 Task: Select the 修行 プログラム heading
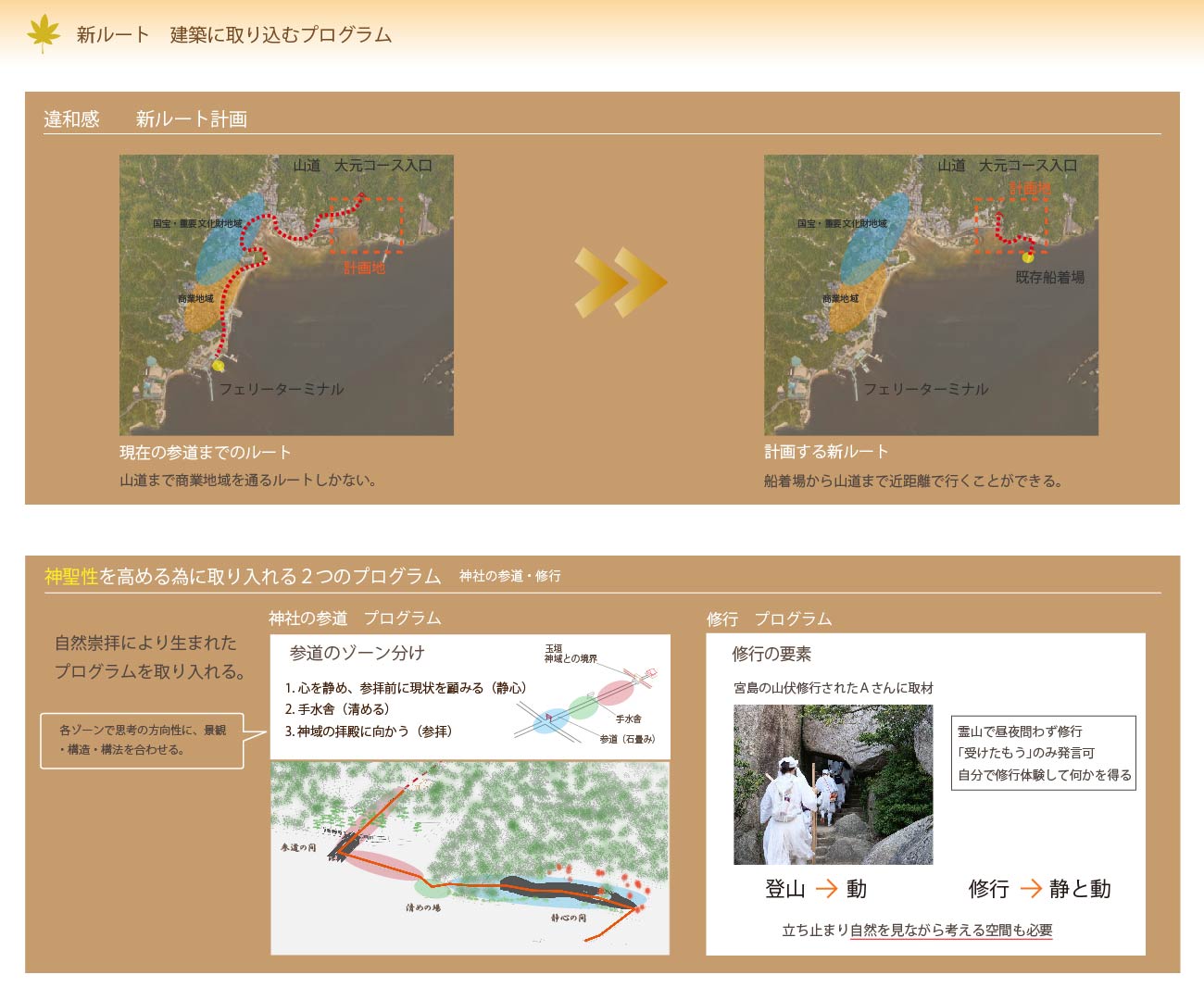pos(769,619)
